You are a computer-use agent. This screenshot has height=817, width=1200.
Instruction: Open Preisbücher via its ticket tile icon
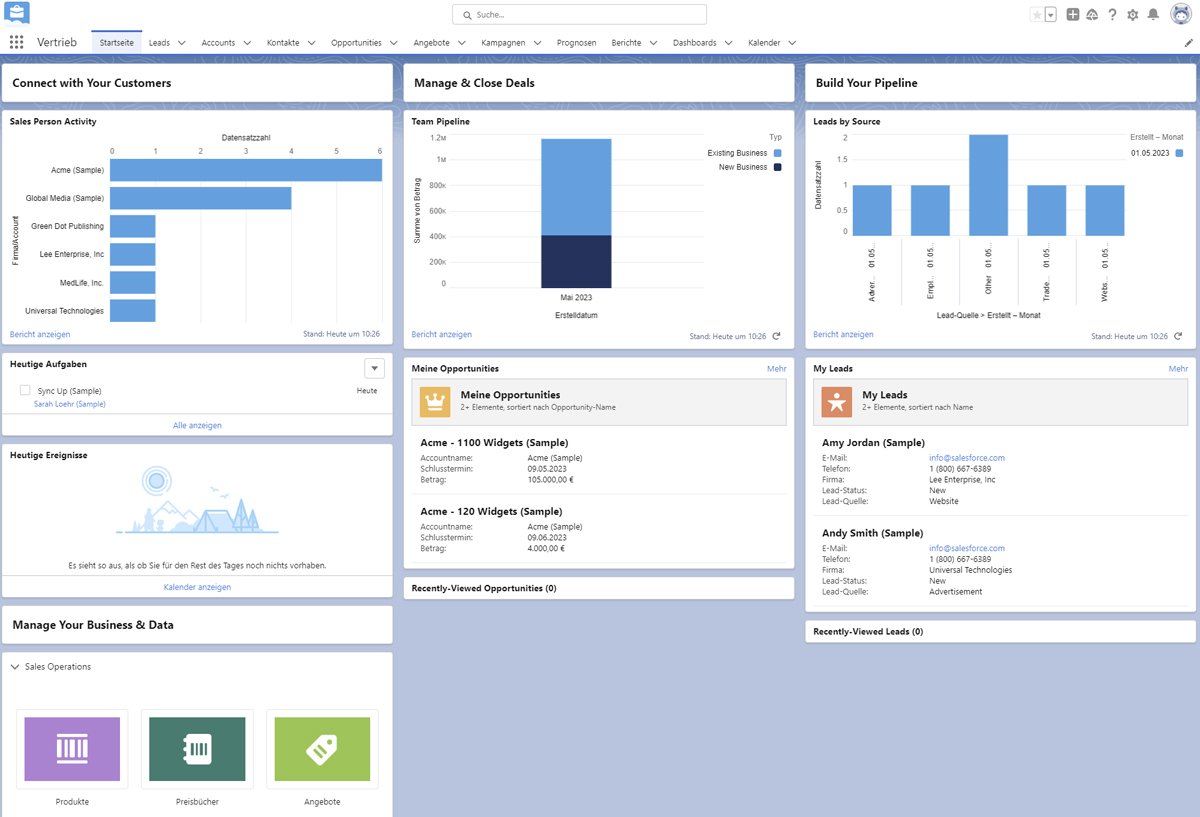(x=196, y=746)
